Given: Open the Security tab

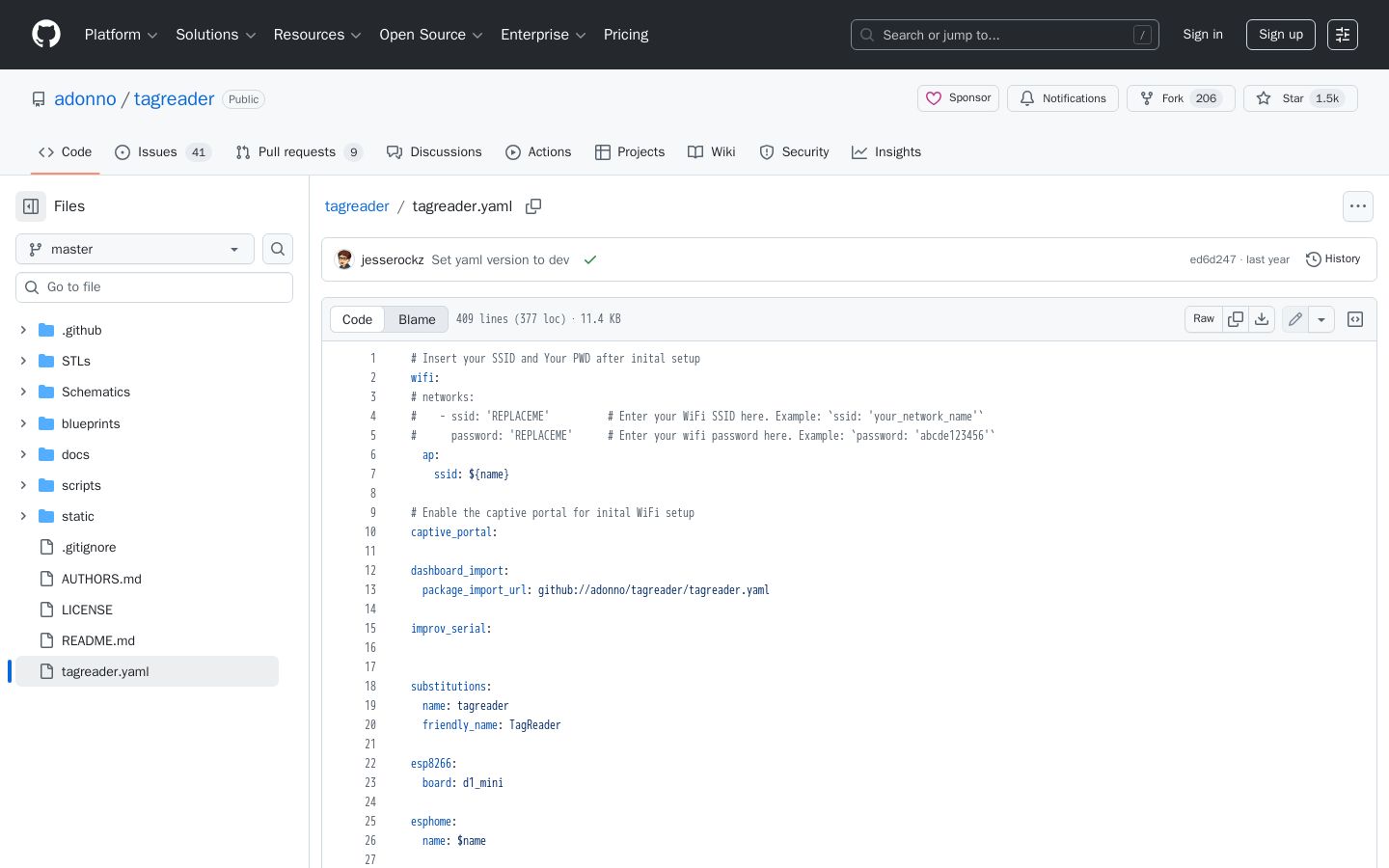Looking at the screenshot, I should coord(794,152).
